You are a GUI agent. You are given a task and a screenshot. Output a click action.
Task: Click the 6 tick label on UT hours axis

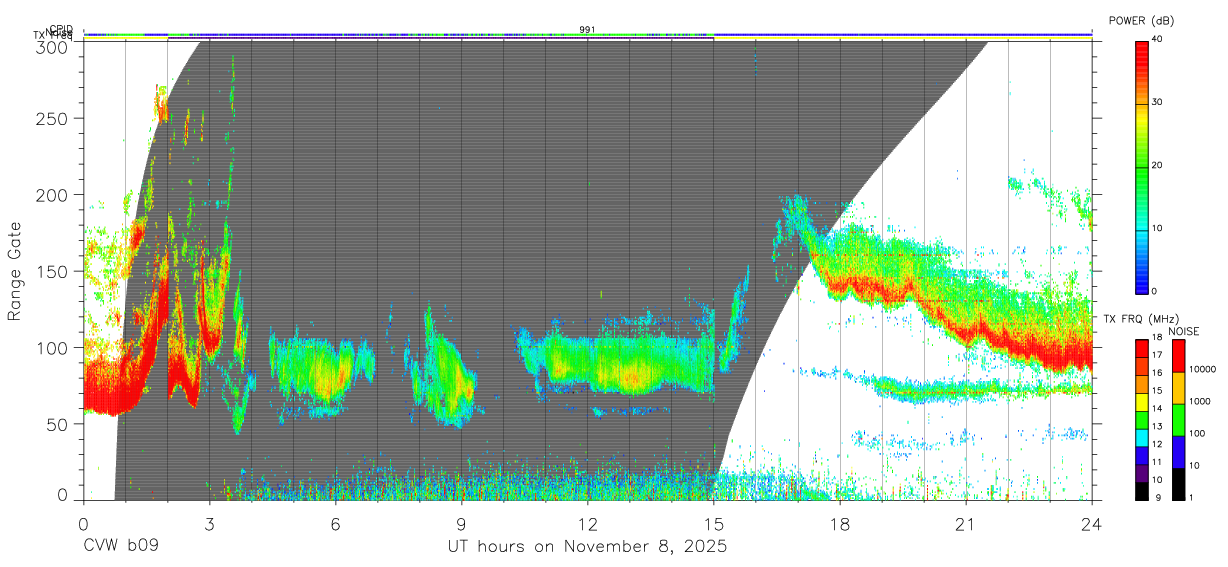[335, 523]
